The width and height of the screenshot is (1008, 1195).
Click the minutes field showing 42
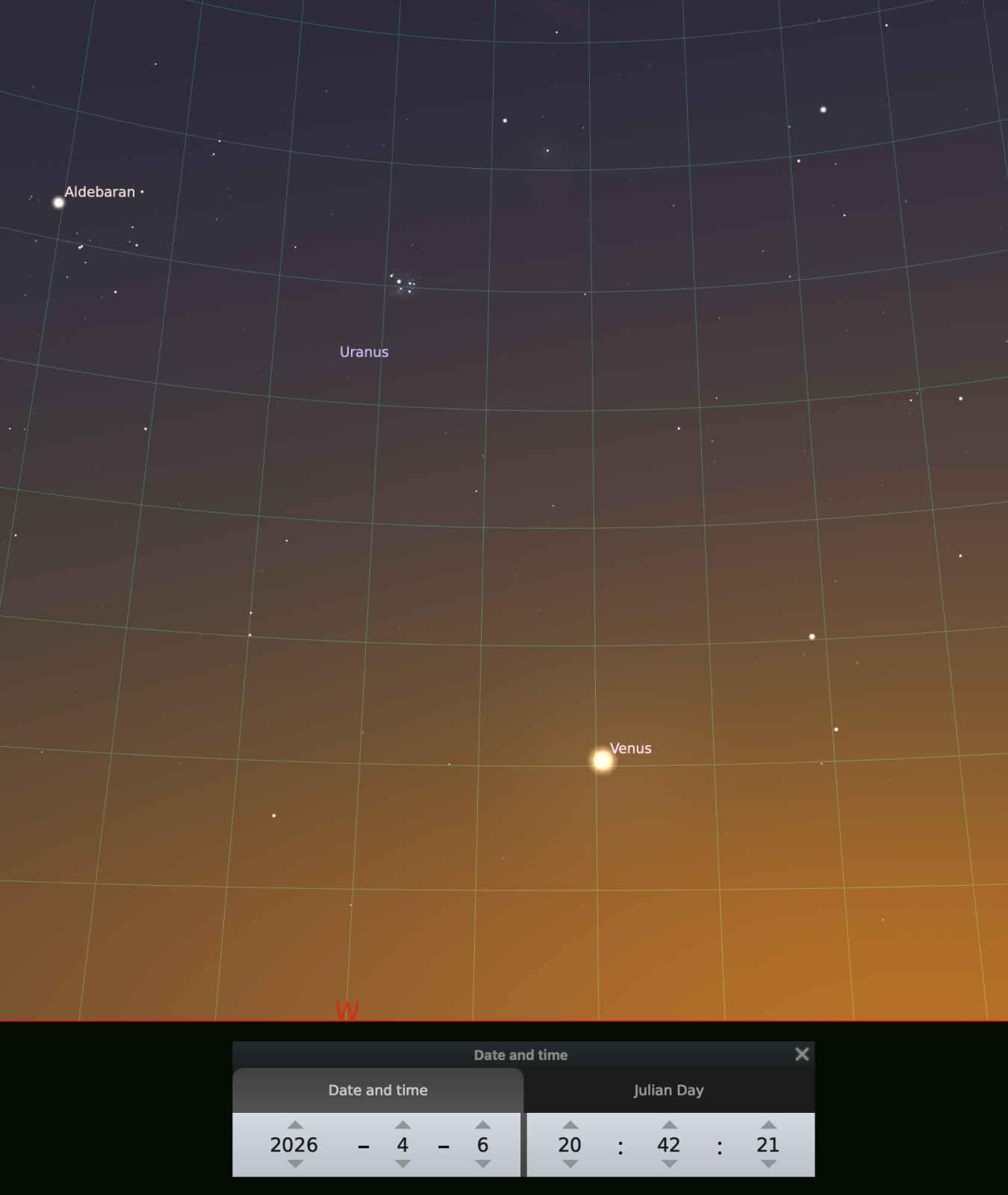669,1145
